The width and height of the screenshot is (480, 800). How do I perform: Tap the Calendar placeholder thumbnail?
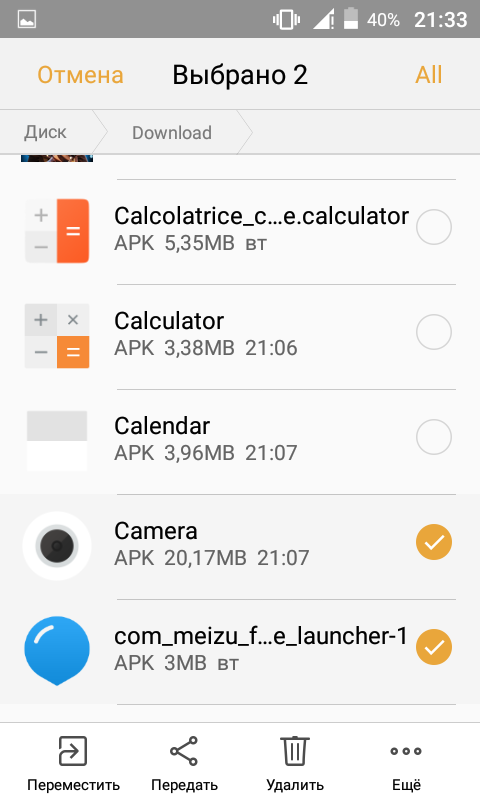[57, 441]
